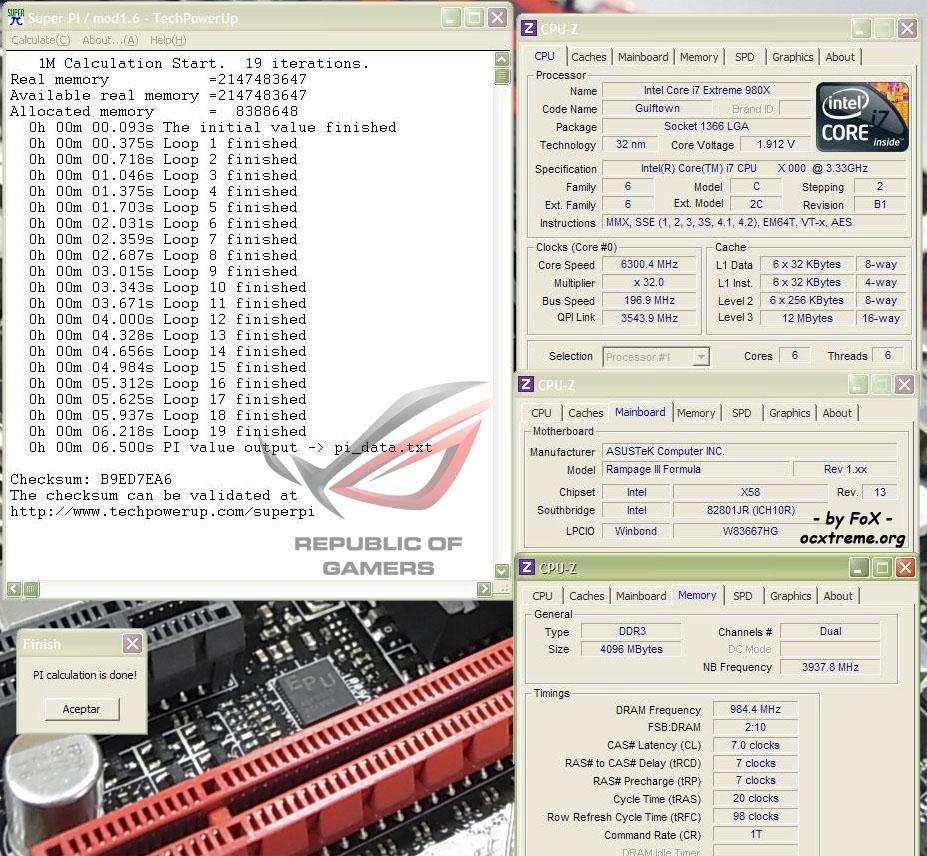Open the About menu in Super PI
The image size is (927, 856).
click(x=110, y=40)
